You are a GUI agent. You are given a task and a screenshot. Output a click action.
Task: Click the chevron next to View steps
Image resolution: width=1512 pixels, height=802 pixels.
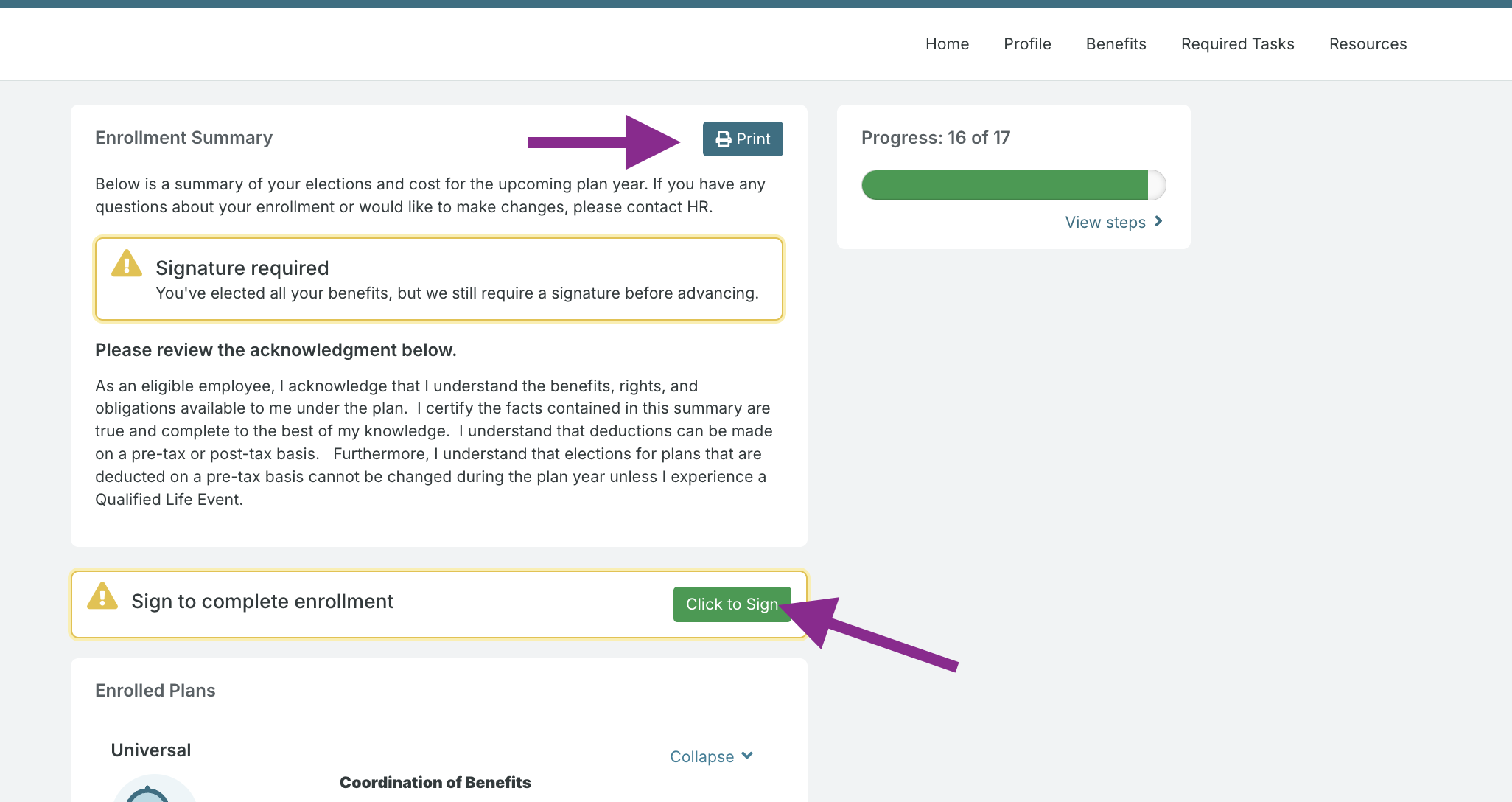1158,221
